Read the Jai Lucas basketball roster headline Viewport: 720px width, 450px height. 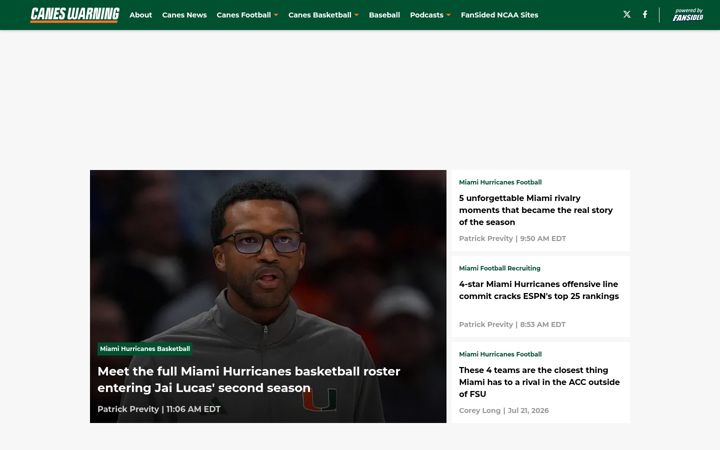point(249,379)
